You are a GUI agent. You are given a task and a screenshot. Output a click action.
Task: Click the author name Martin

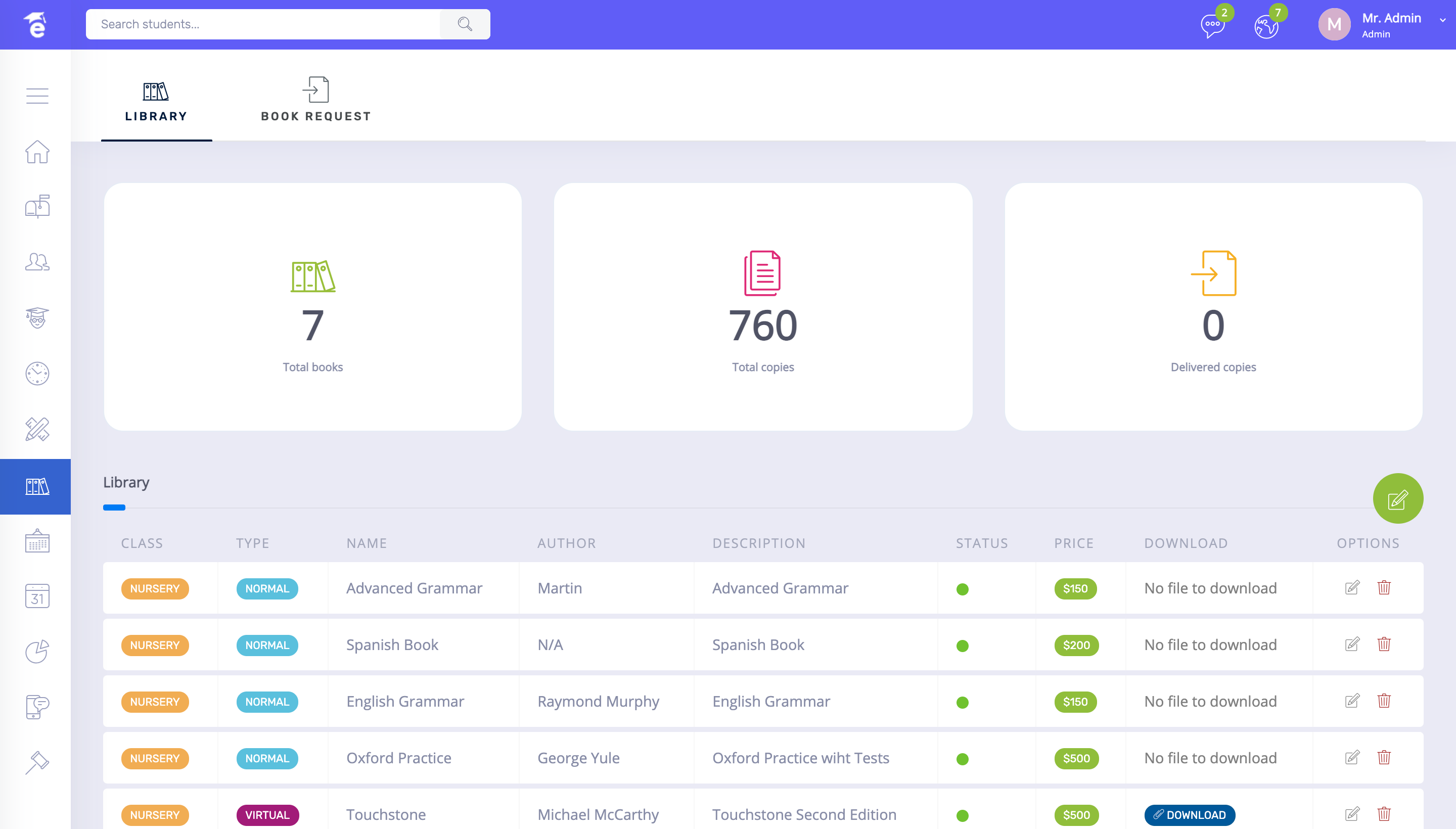click(559, 588)
